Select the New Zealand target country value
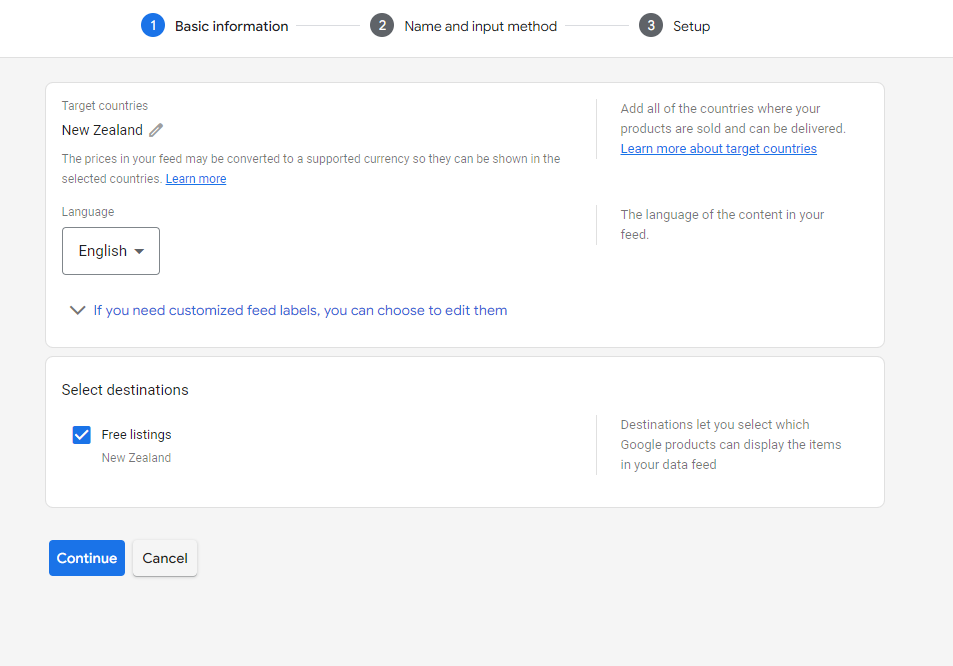953x666 pixels. (102, 130)
